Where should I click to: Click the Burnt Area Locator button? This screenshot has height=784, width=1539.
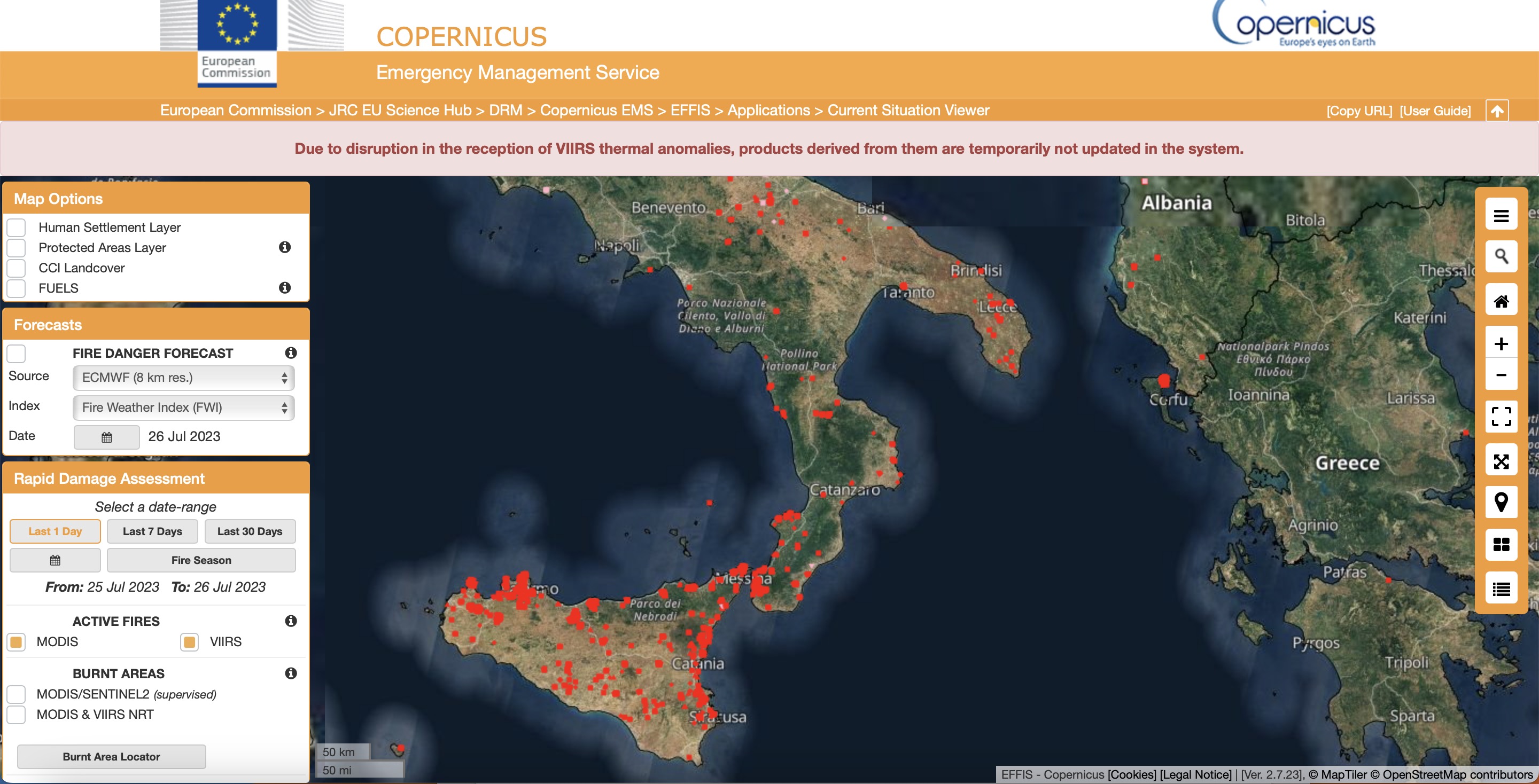[x=111, y=757]
